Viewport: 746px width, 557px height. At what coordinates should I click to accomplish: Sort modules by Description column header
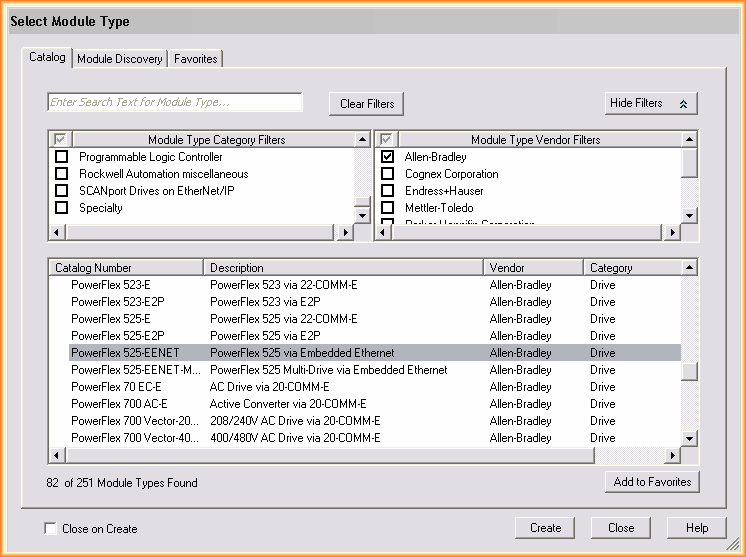pos(344,268)
